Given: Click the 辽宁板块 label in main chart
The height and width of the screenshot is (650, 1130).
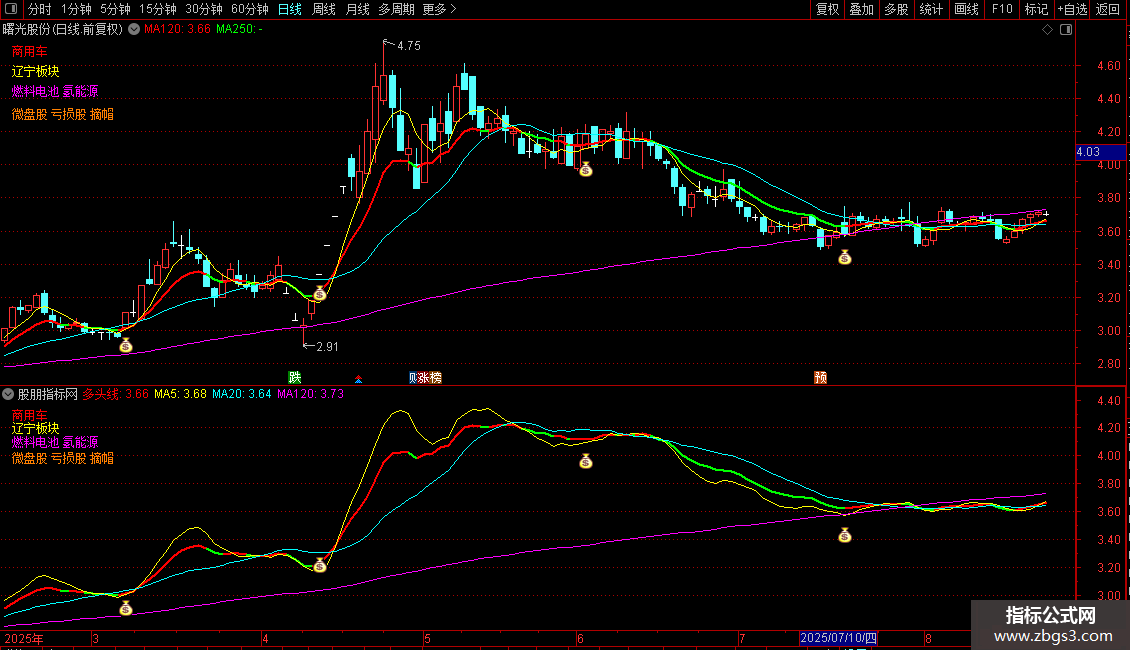Looking at the screenshot, I should coord(35,71).
